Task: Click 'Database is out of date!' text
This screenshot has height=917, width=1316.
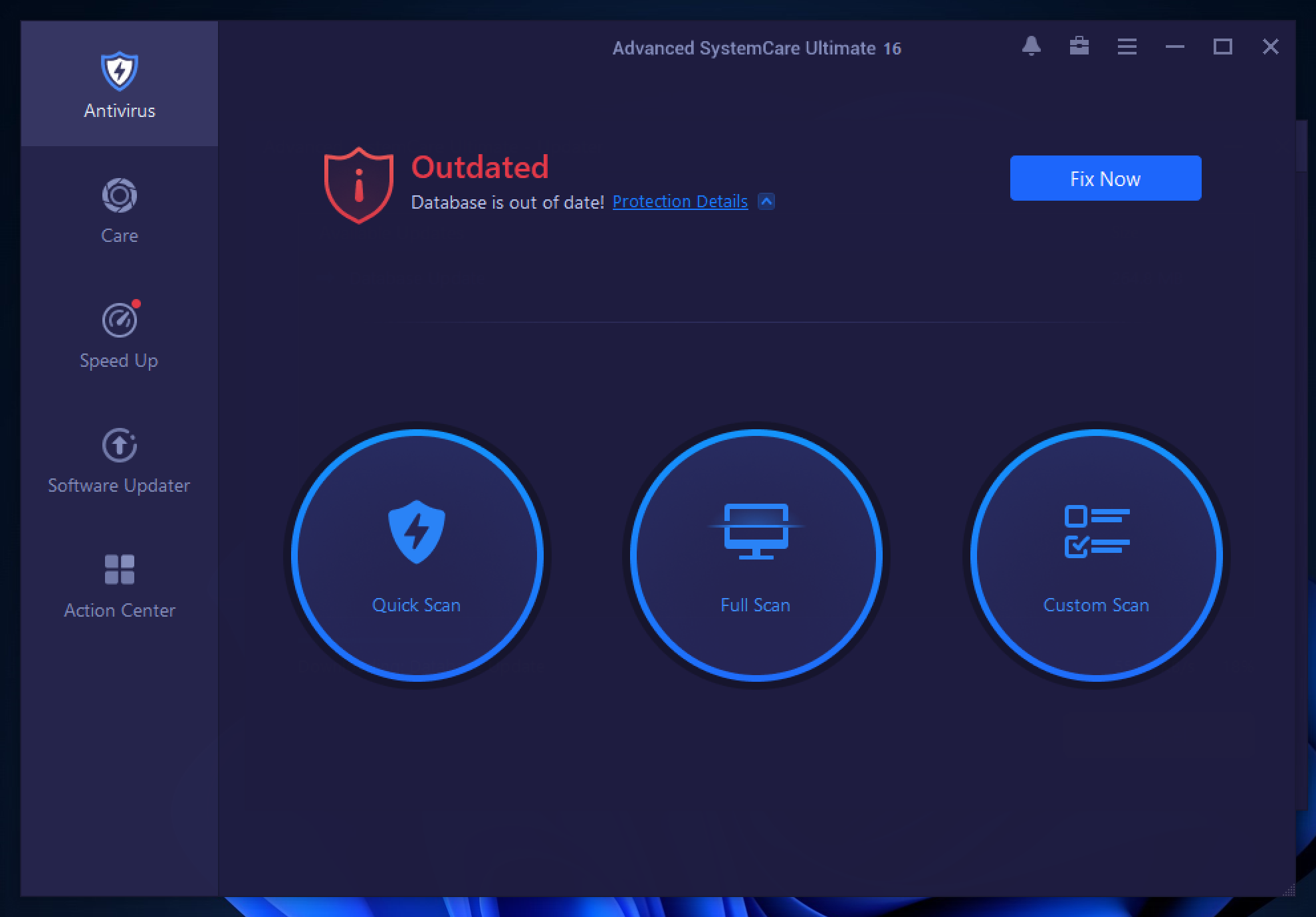Action: click(507, 202)
